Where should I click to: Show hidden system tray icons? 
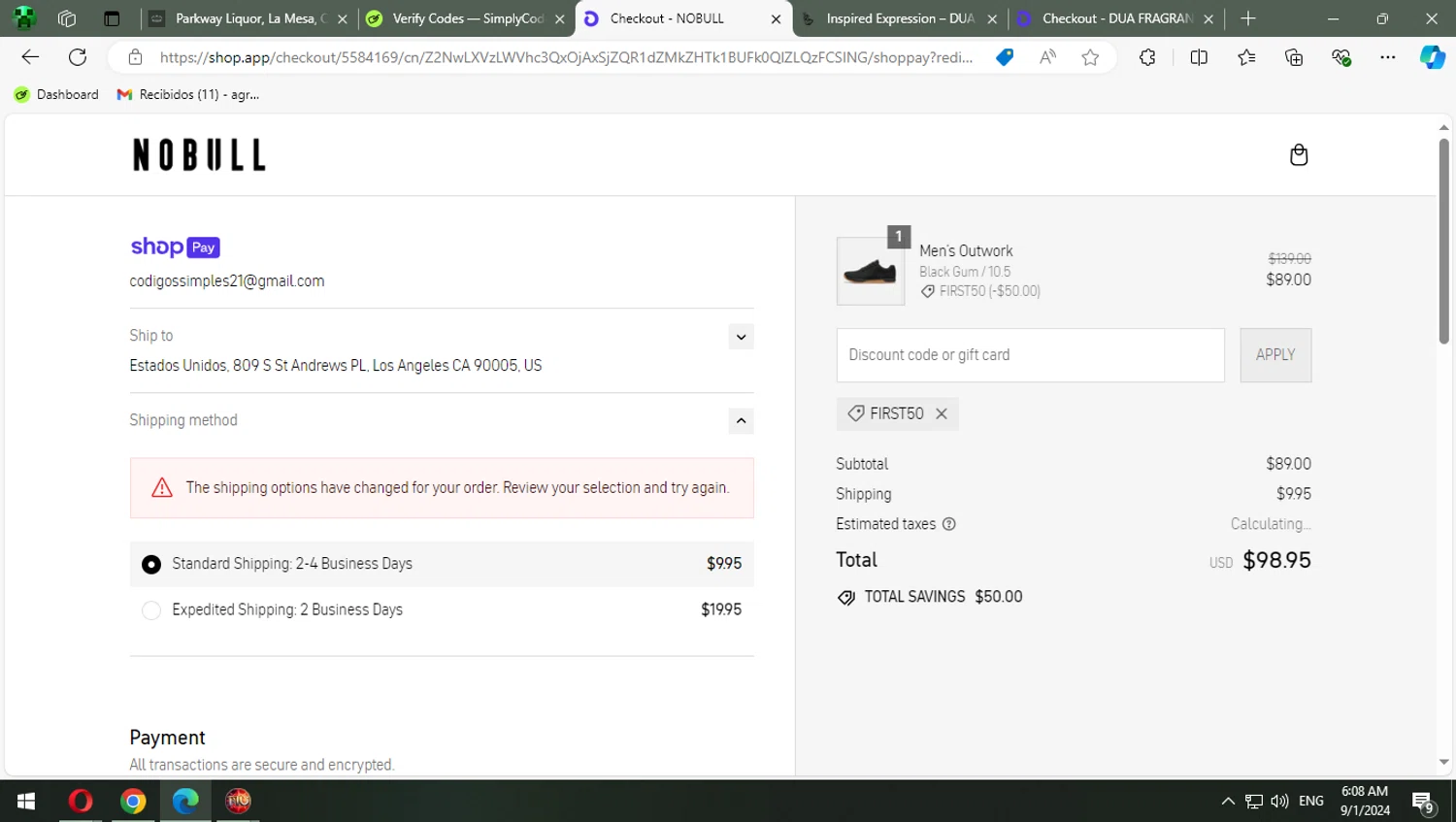(x=1228, y=801)
